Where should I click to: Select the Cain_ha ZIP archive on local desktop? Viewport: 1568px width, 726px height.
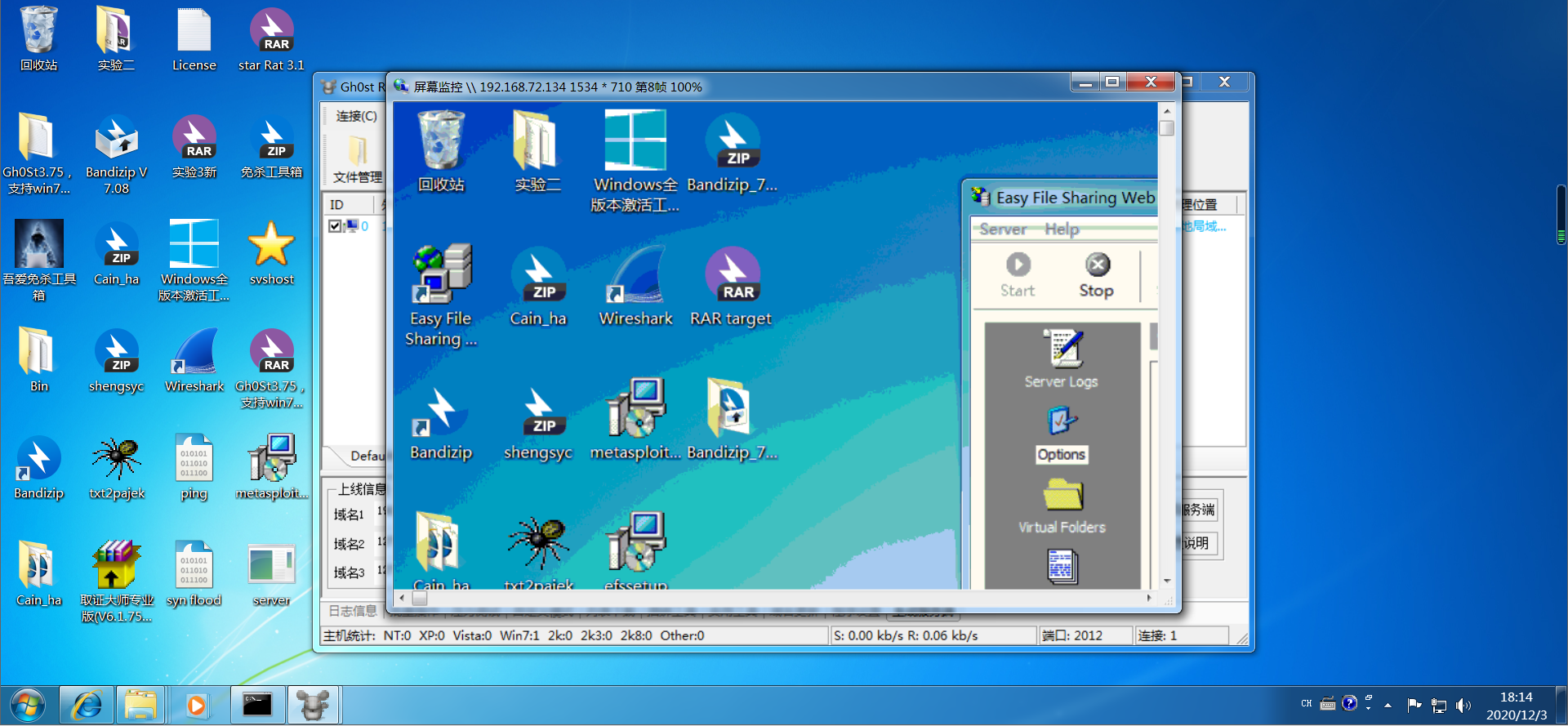[117, 253]
